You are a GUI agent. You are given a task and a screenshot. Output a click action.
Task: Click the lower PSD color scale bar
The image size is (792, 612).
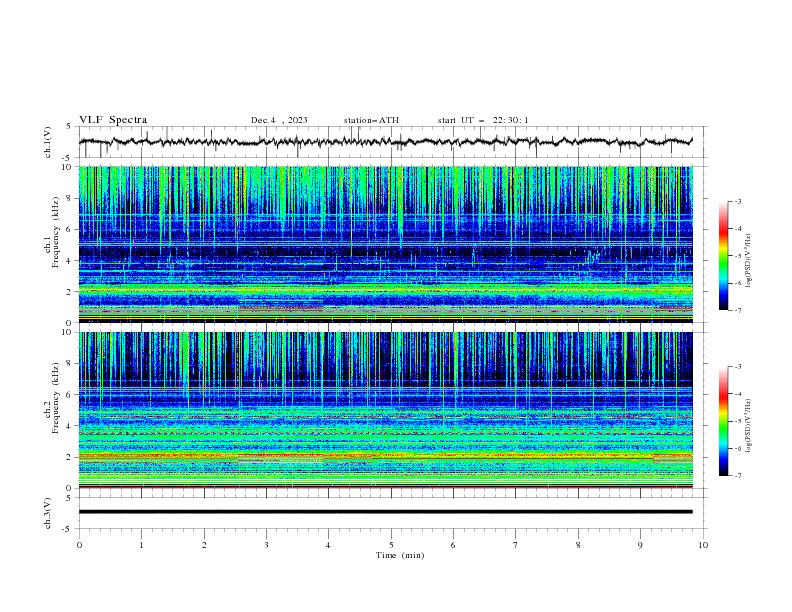tap(723, 421)
